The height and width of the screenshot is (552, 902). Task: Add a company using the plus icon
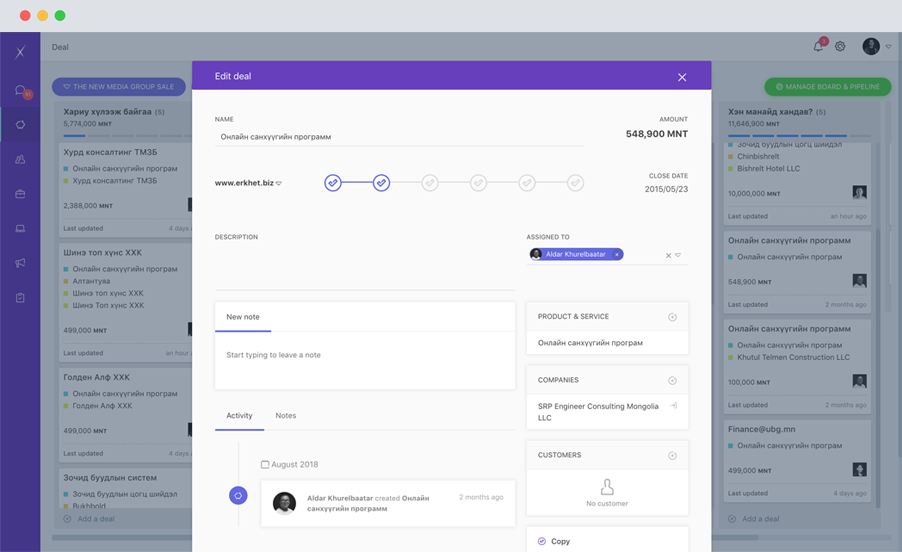click(672, 380)
